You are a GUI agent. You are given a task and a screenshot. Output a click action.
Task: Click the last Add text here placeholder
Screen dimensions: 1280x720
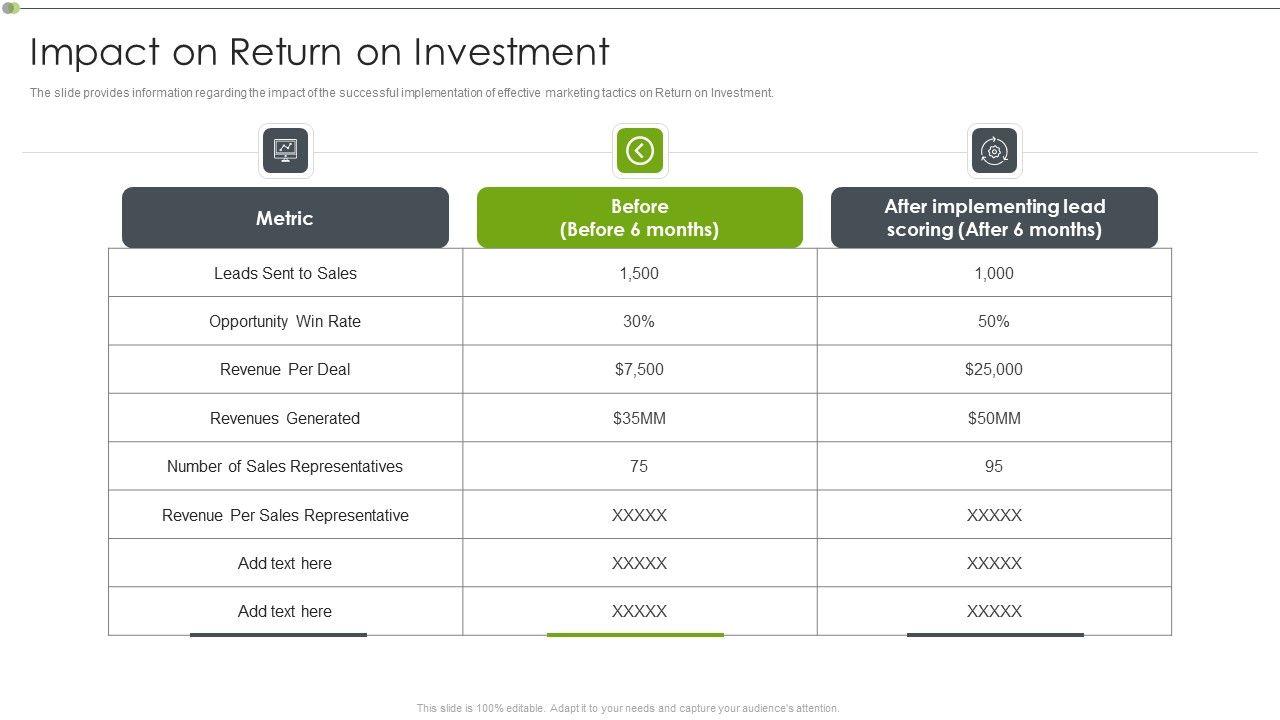pyautogui.click(x=285, y=611)
